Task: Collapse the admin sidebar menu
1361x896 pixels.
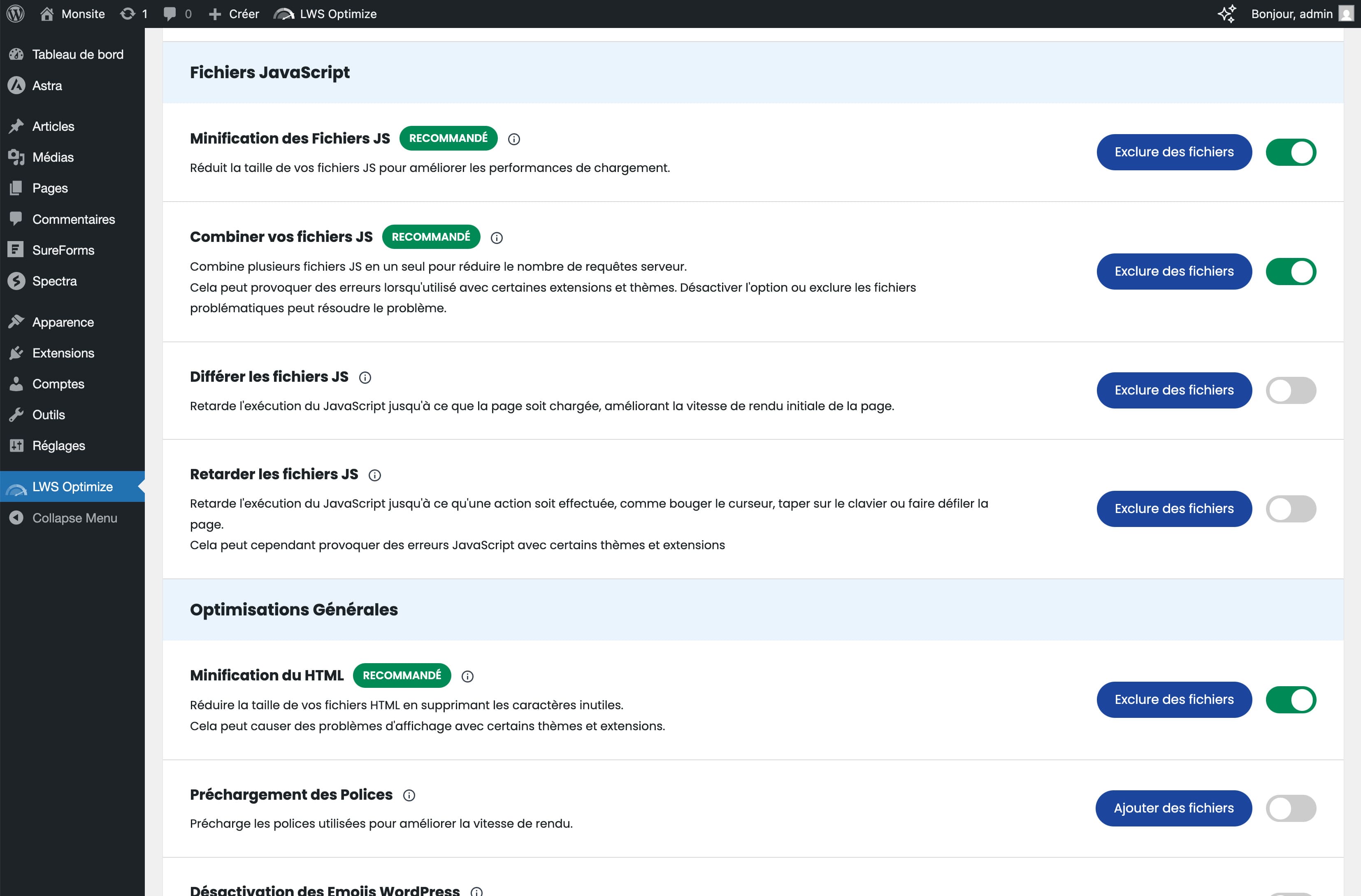Action: pyautogui.click(x=74, y=518)
